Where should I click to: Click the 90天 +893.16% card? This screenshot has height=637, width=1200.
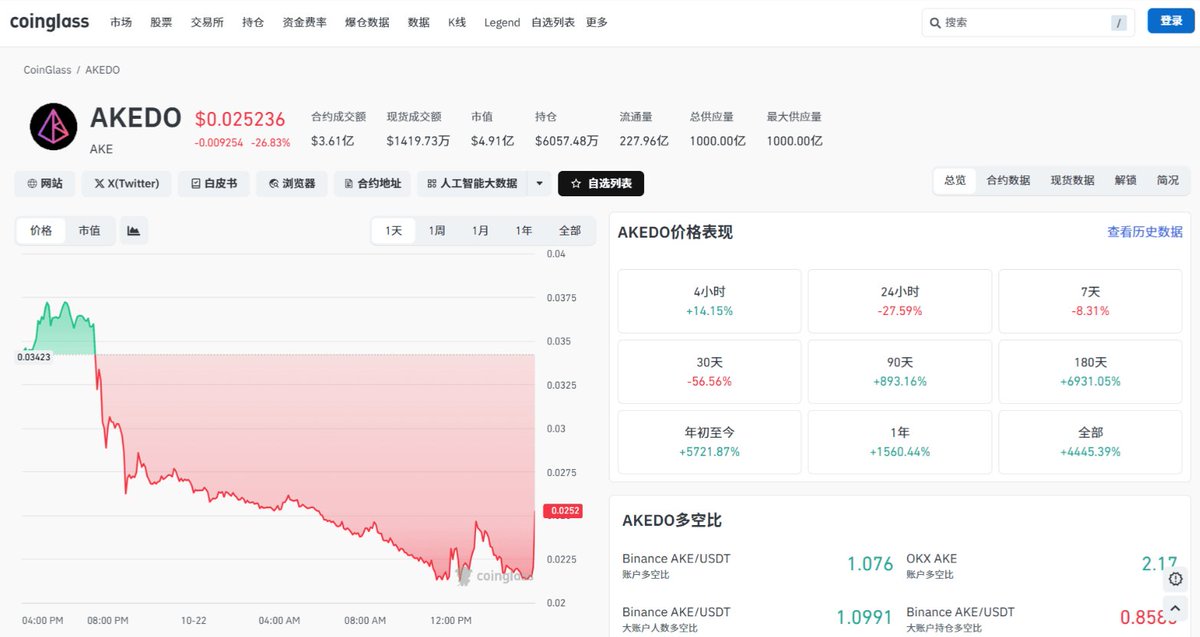pyautogui.click(x=900, y=372)
